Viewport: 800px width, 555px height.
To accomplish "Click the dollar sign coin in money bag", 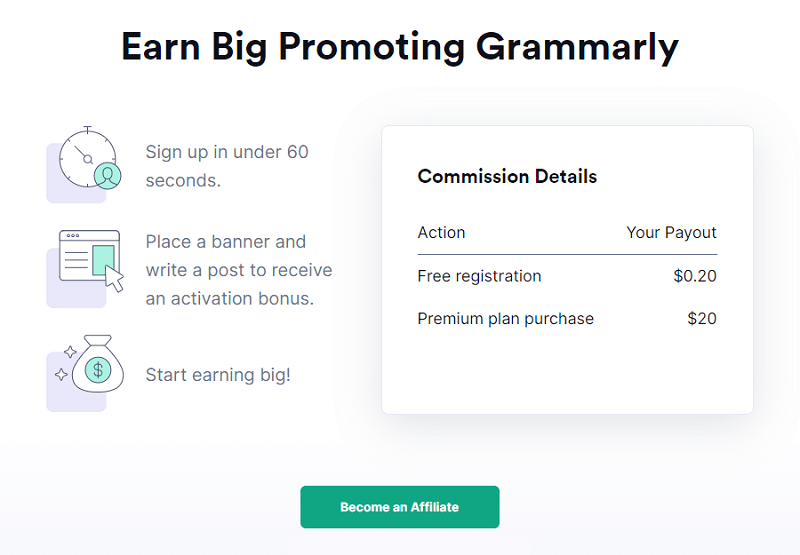I will point(98,370).
